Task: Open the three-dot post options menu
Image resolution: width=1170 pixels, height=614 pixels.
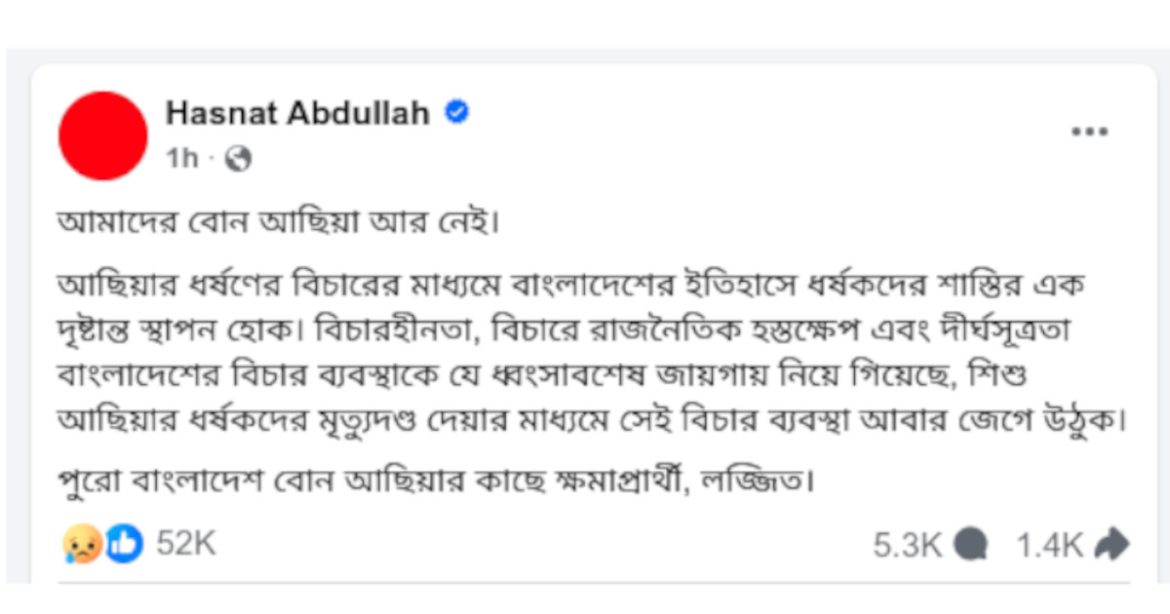Action: 1089,133
